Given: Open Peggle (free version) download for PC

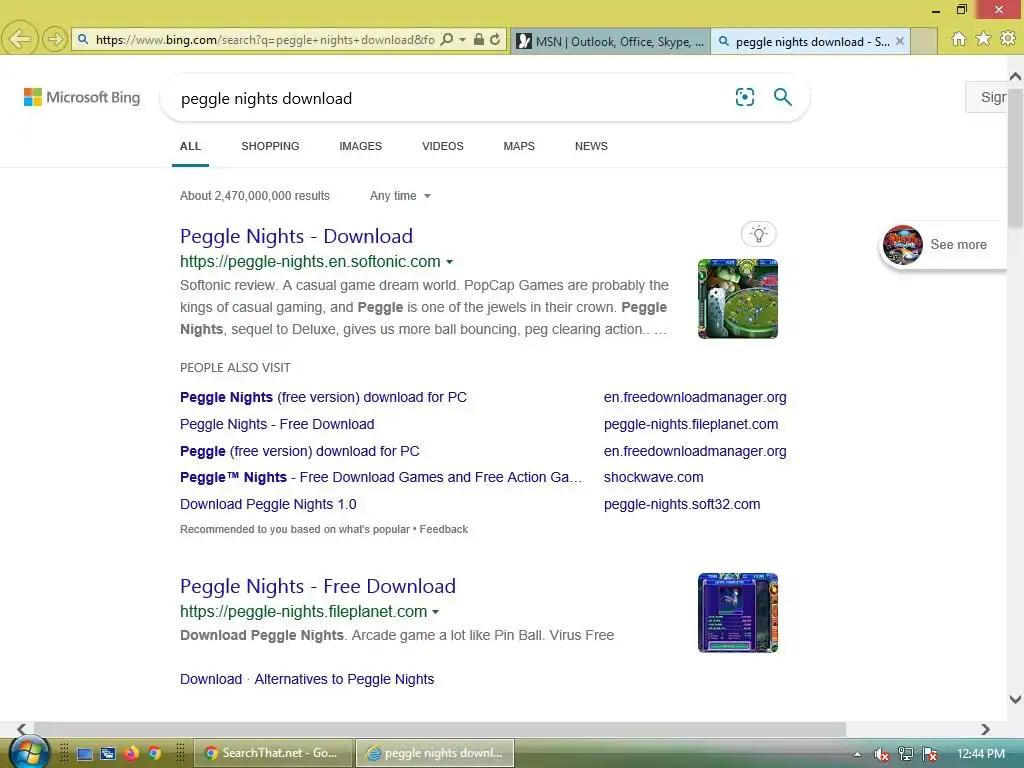Looking at the screenshot, I should (x=300, y=451).
